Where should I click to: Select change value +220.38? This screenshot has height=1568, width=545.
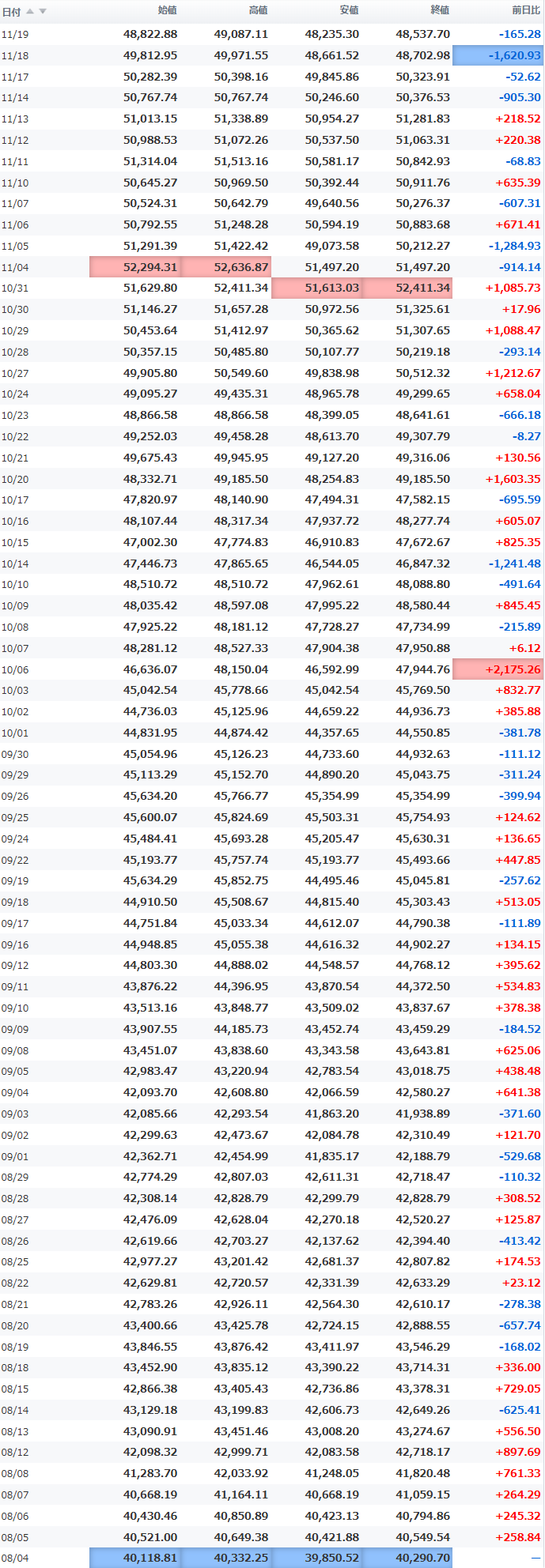pyautogui.click(x=518, y=140)
